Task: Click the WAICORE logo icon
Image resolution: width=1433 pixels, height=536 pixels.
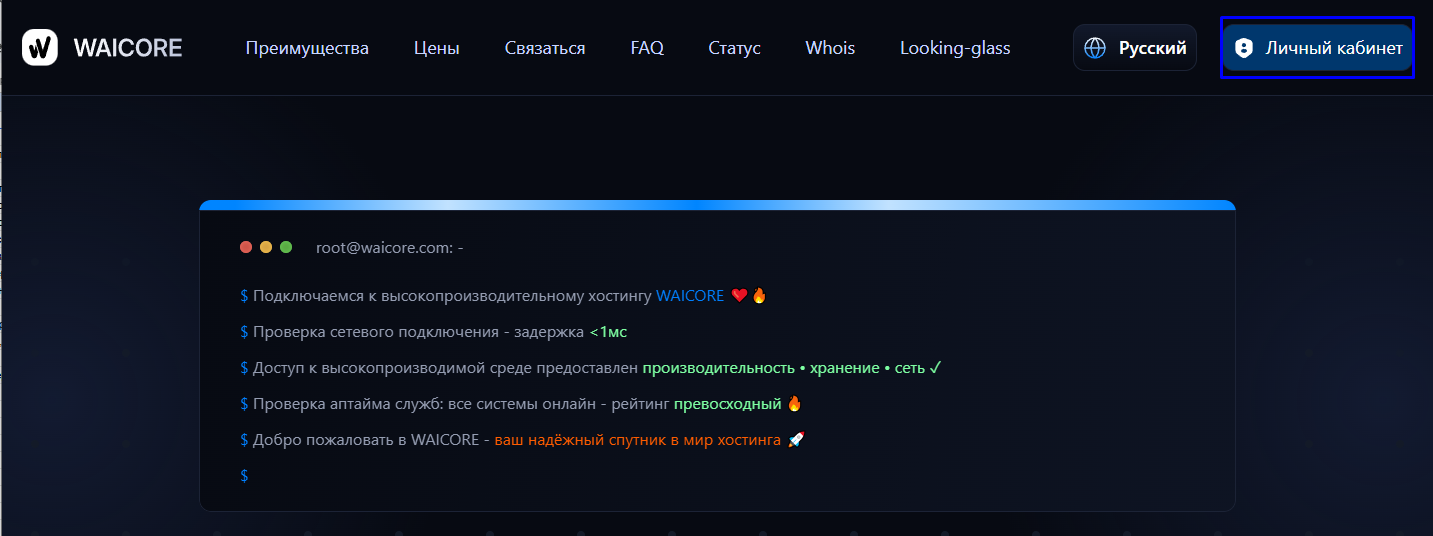Action: coord(40,47)
